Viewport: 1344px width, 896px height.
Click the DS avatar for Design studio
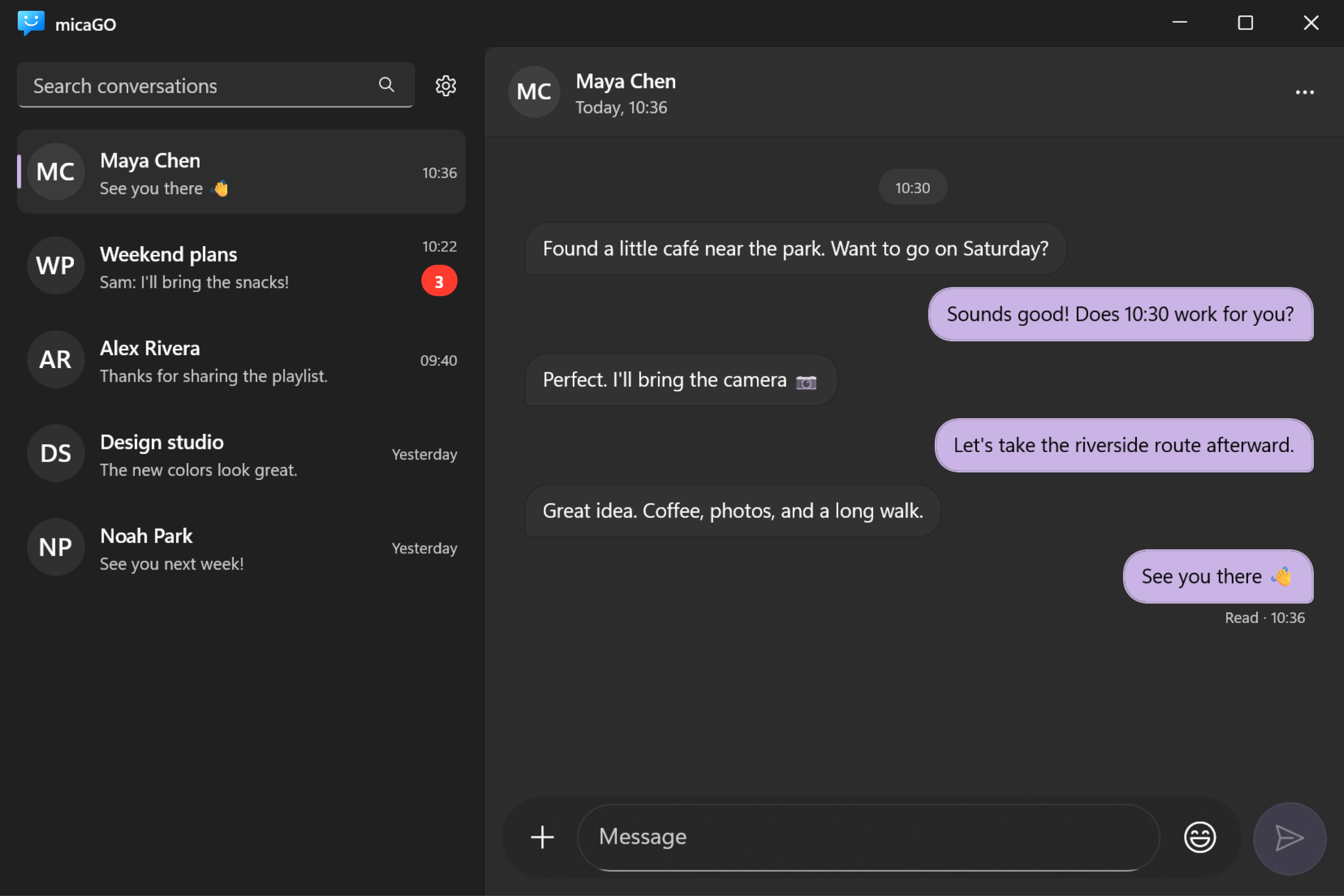click(56, 453)
